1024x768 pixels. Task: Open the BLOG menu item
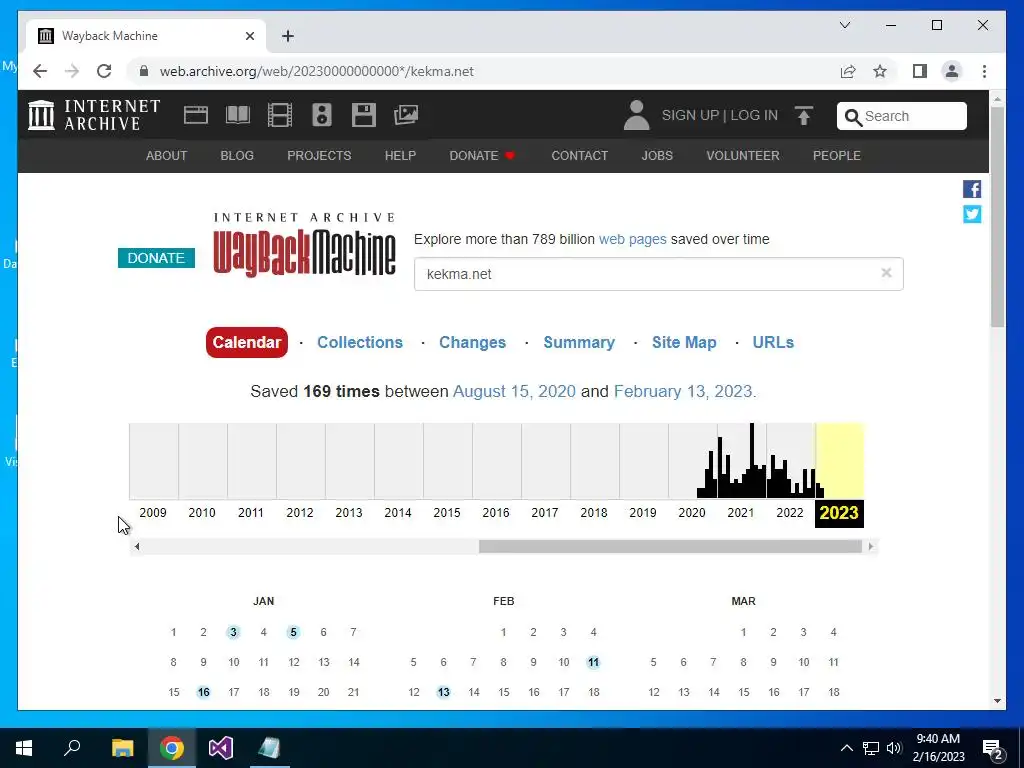click(x=237, y=155)
